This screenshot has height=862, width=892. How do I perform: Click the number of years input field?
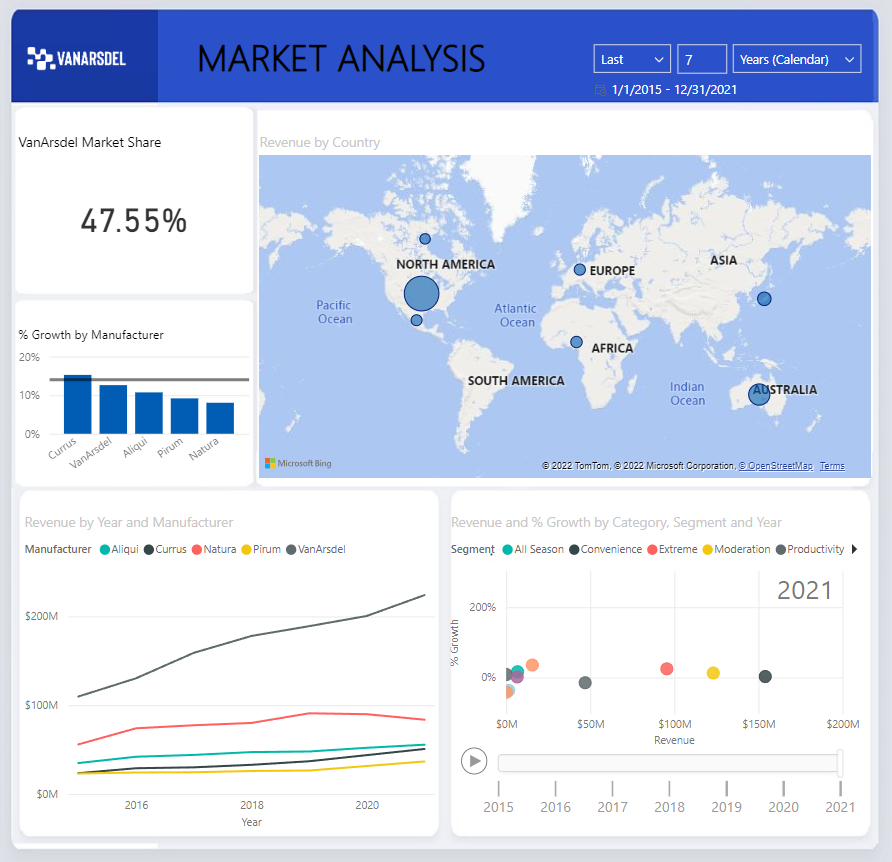(701, 59)
